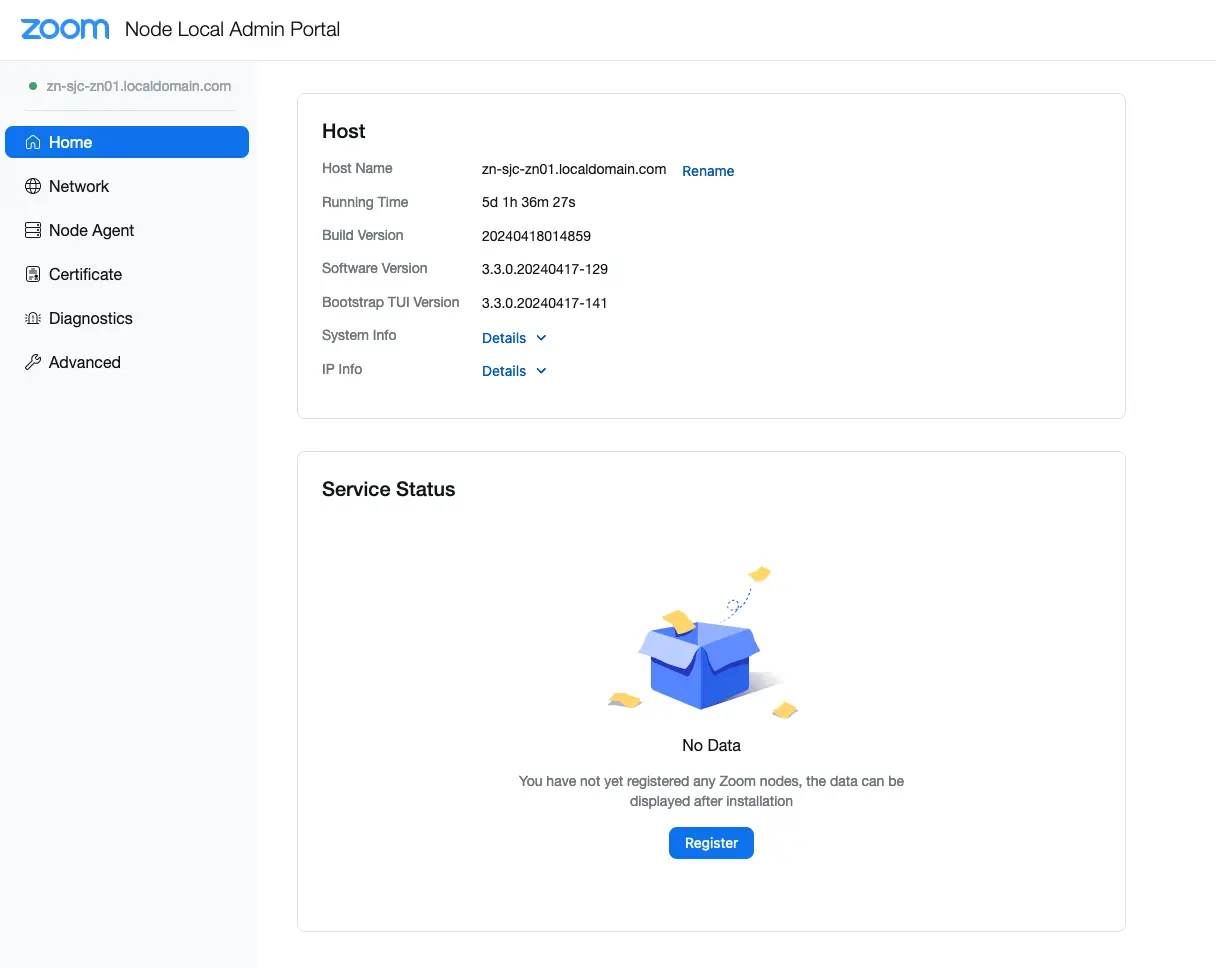This screenshot has height=968, width=1216.
Task: Click the Zoom logo in the header
Action: click(65, 29)
